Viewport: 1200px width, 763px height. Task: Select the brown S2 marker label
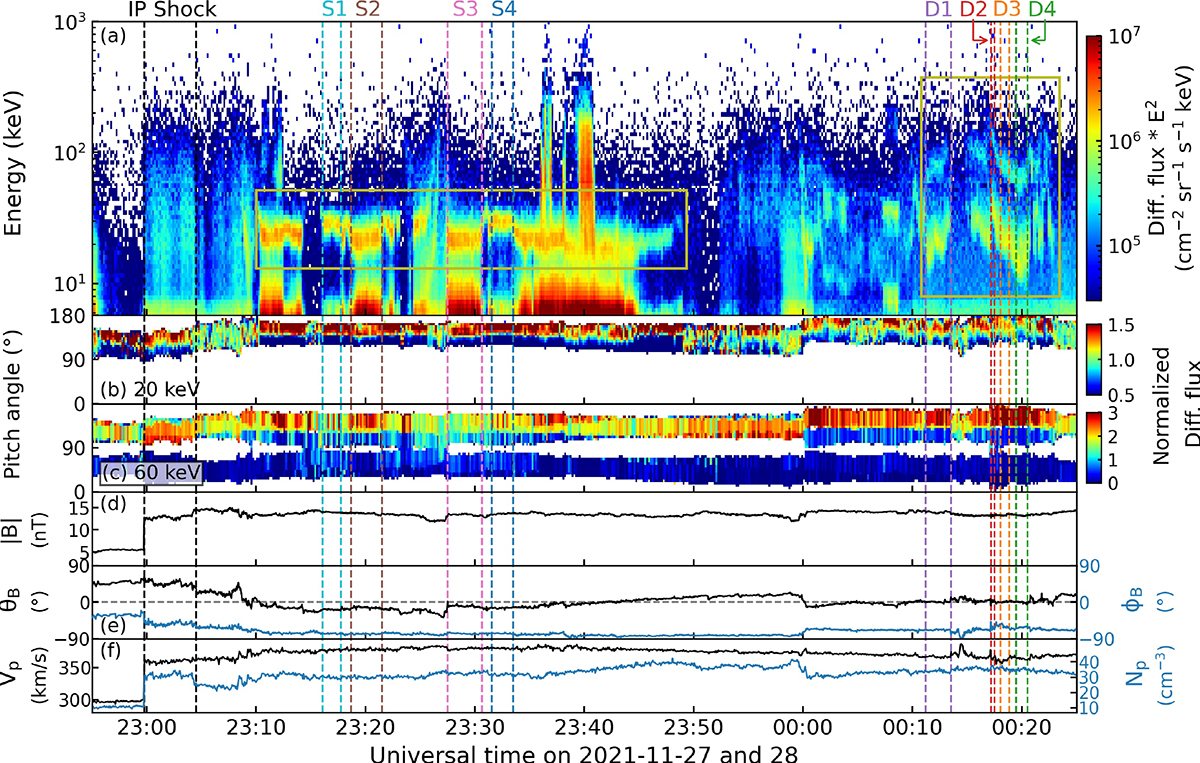tap(367, 9)
